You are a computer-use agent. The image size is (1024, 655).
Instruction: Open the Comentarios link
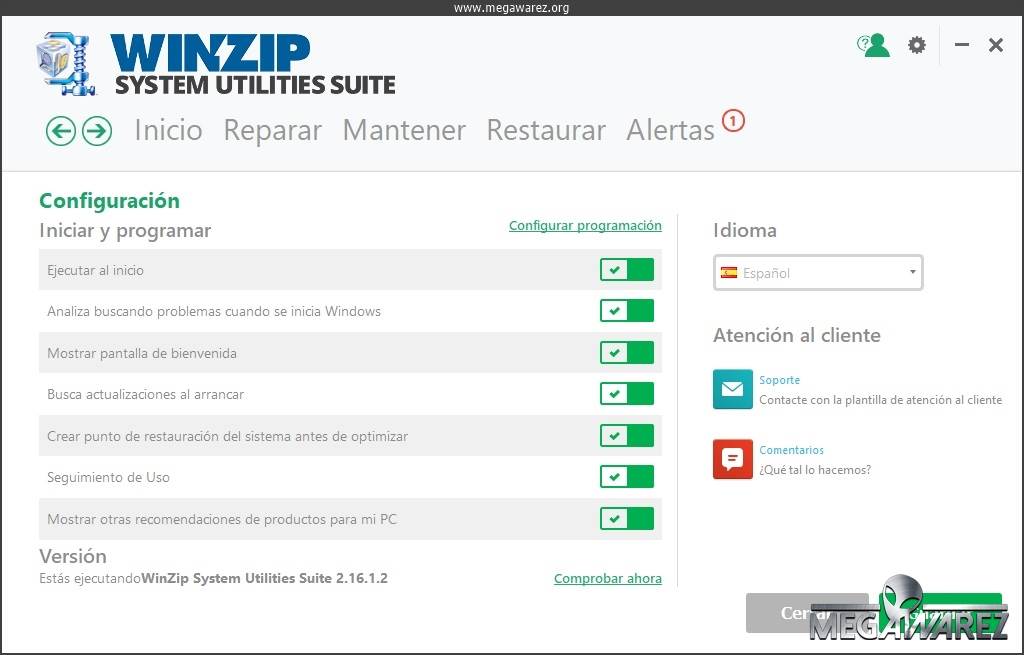[792, 450]
